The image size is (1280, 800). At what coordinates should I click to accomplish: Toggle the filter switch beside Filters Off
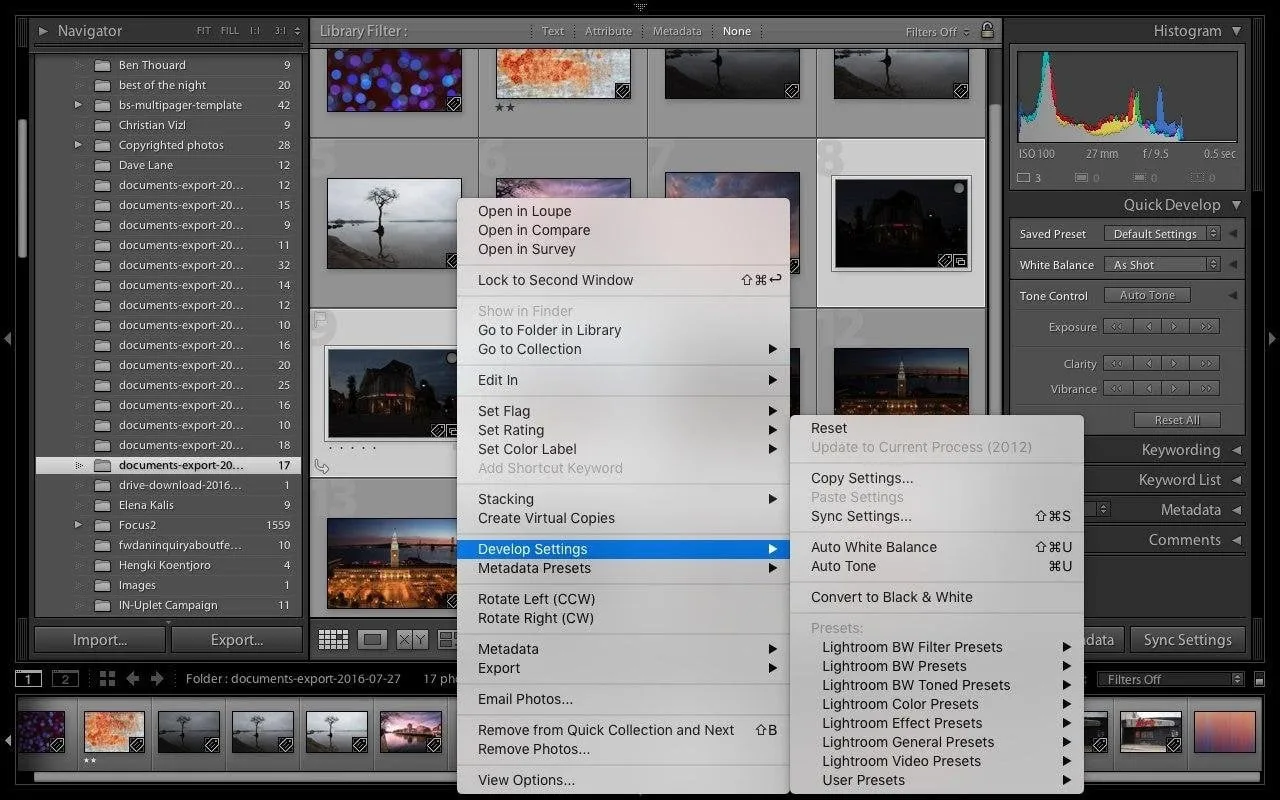point(1259,679)
